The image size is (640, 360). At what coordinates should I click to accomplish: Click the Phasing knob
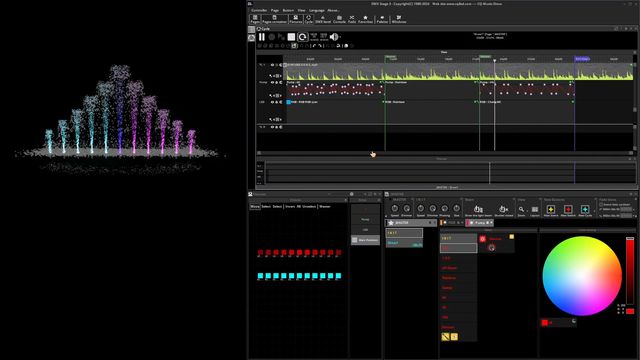444,209
